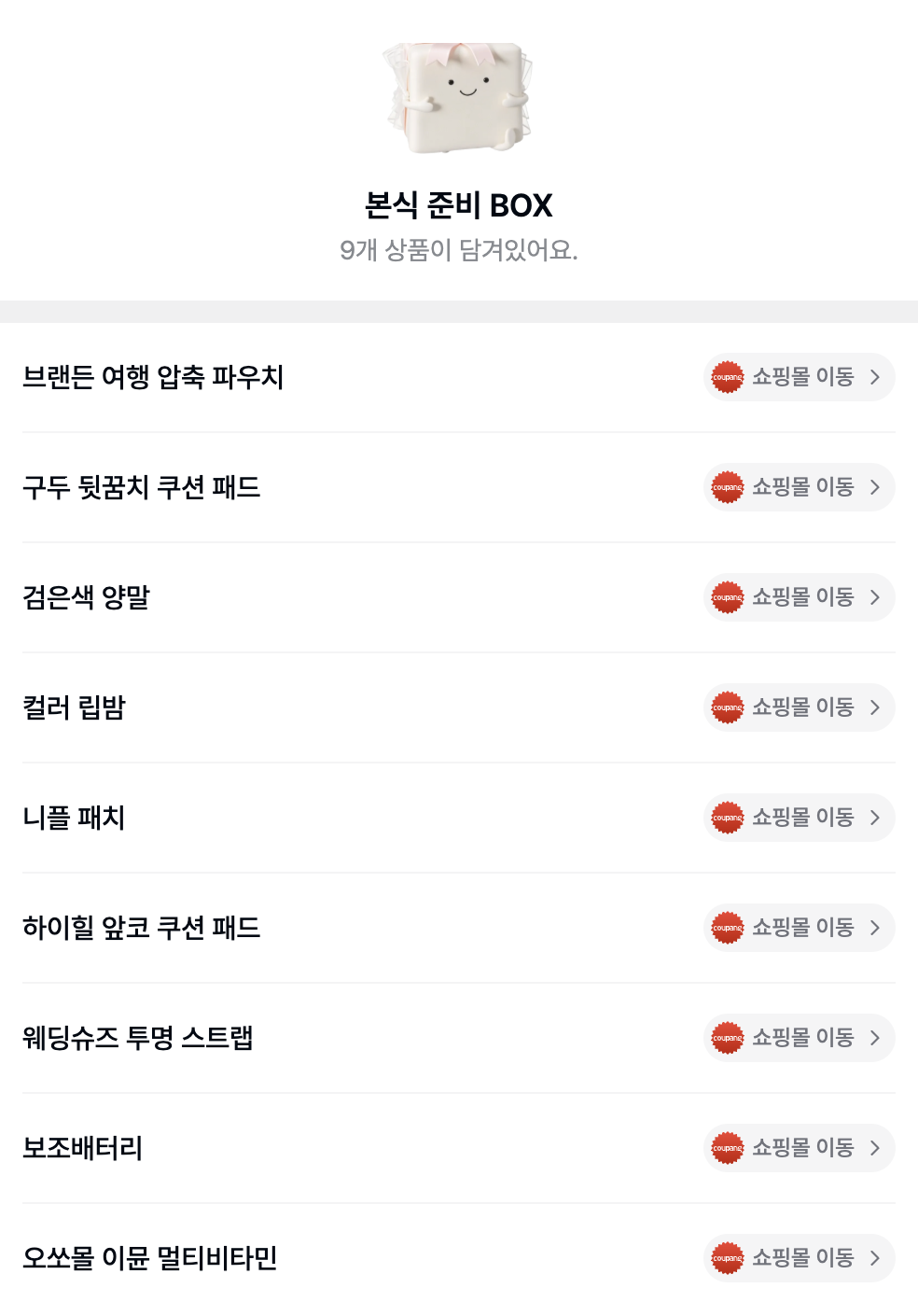Click the 본식 준비 BOX title
The width and height of the screenshot is (918, 1316).
[x=458, y=205]
